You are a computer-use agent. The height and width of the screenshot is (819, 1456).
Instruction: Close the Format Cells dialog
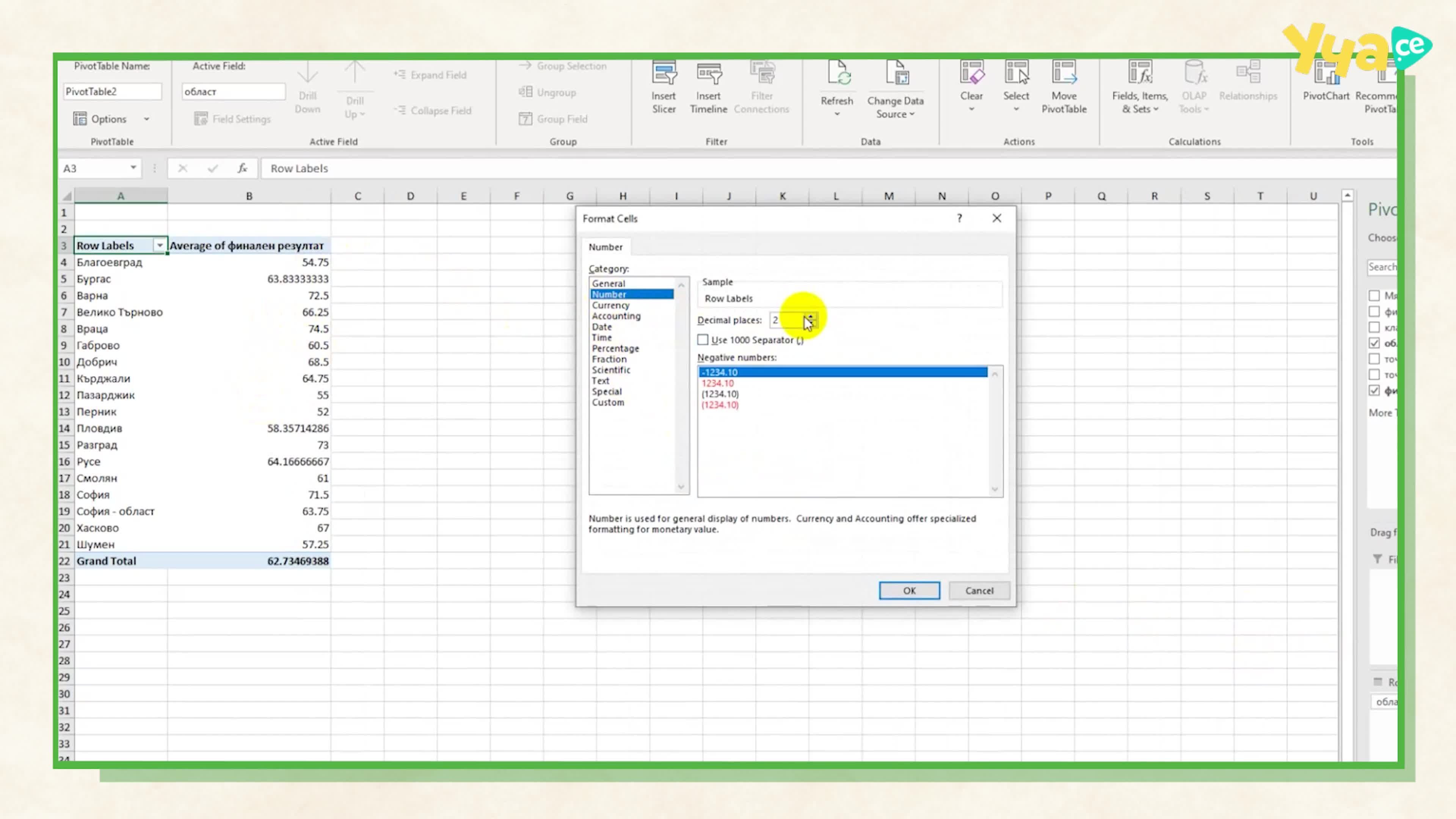pos(997,218)
